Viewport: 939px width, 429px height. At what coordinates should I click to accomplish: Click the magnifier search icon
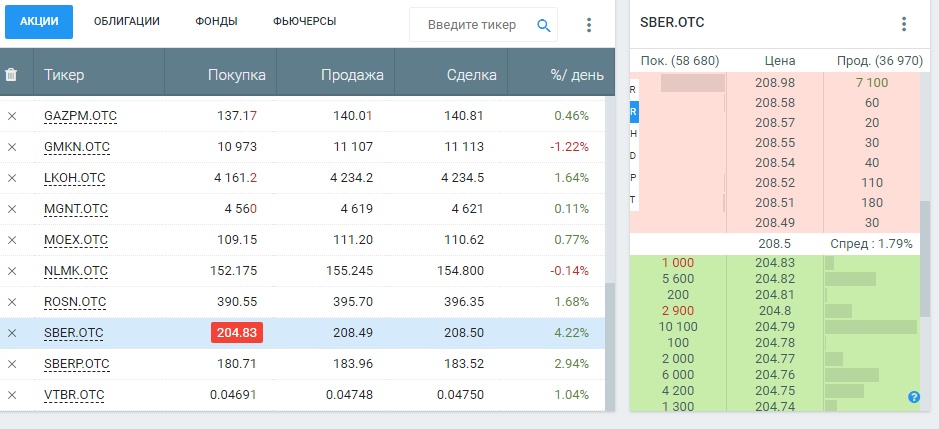(543, 25)
